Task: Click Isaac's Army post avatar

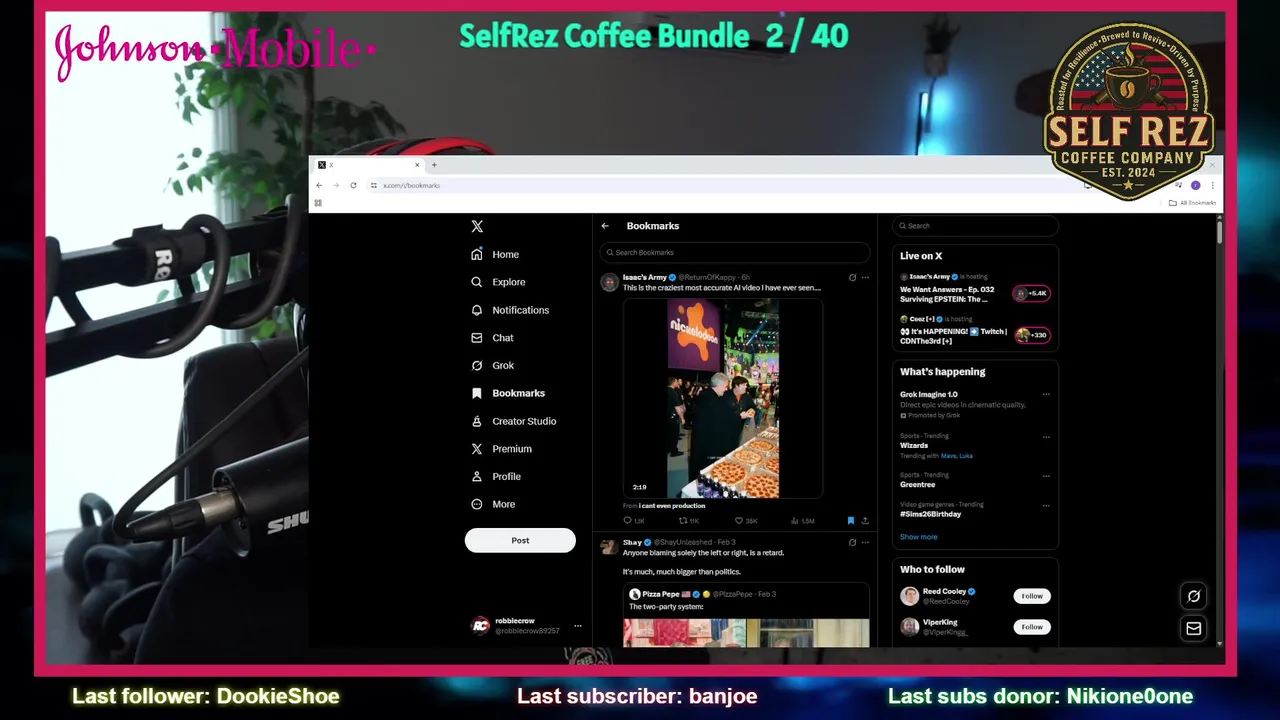Action: pos(609,282)
